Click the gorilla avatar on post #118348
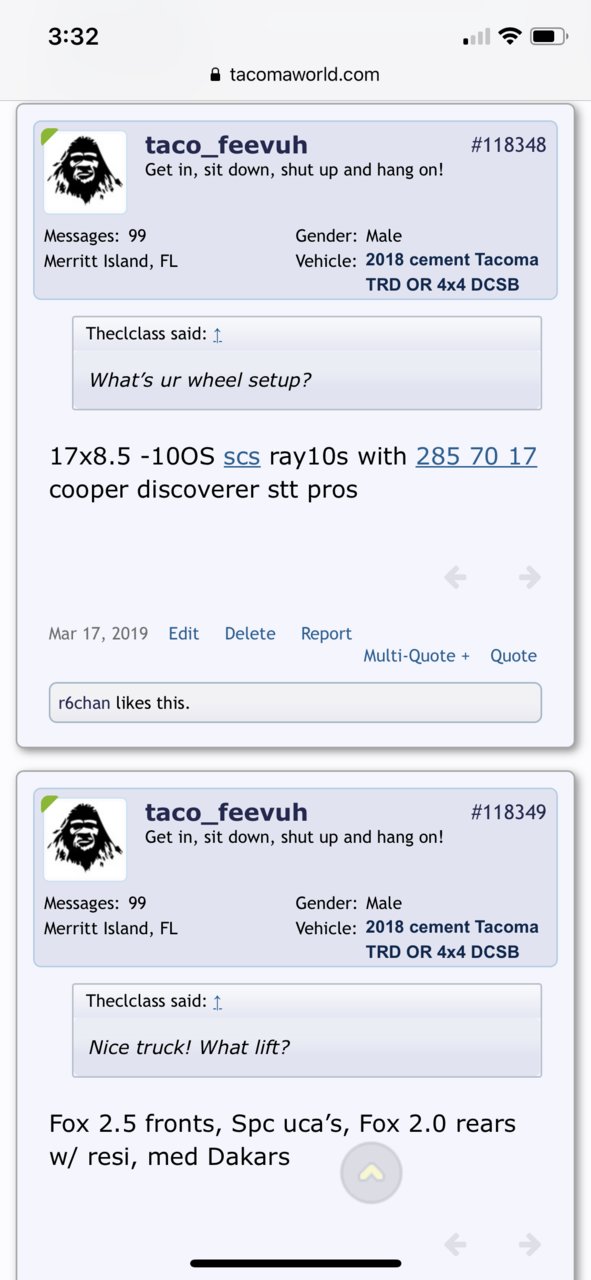 [85, 172]
